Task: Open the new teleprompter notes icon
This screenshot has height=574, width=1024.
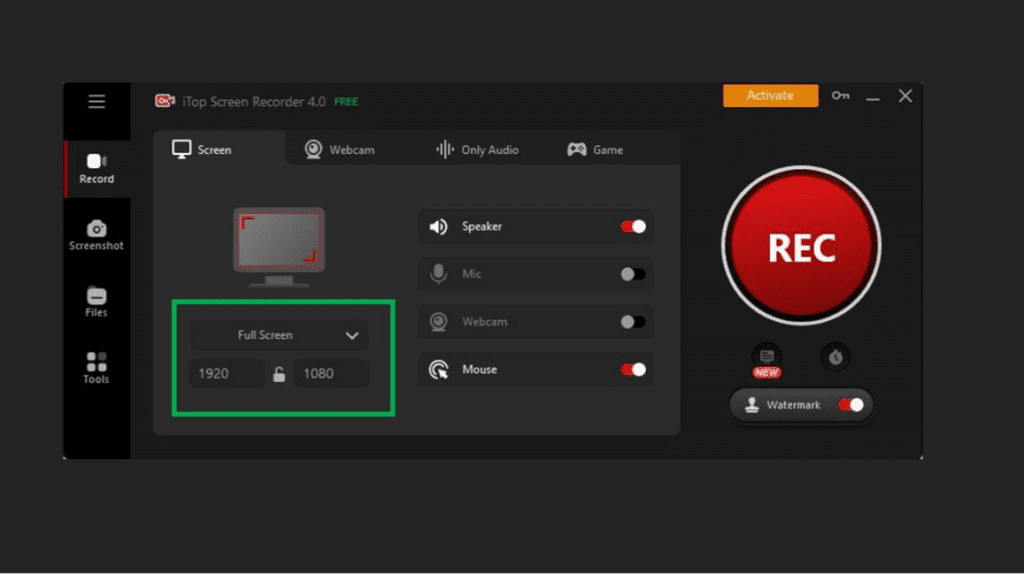Action: coord(767,357)
